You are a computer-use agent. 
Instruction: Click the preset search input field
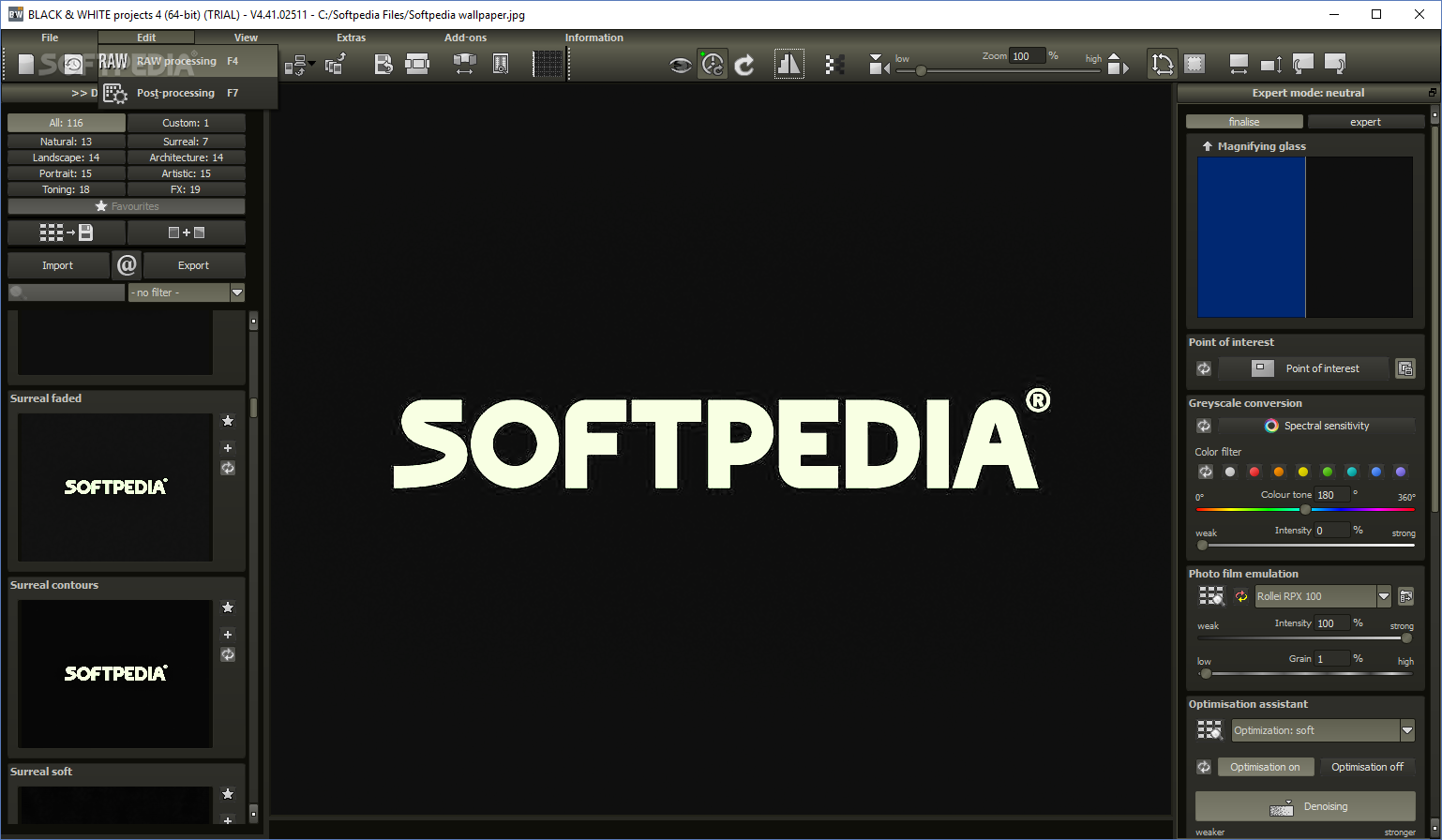coord(67,292)
